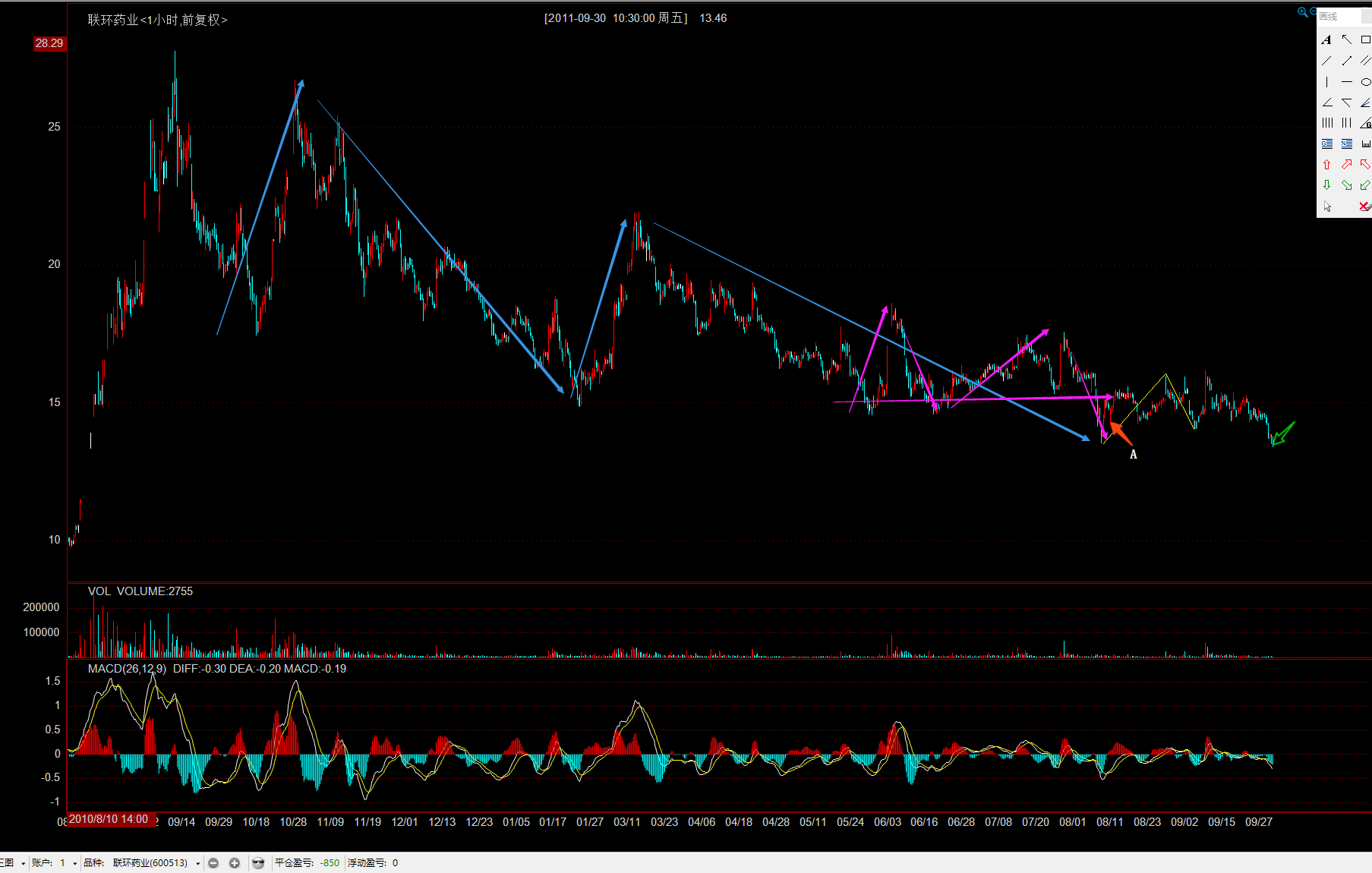
Task: Open the 主图 chart type dropdown
Action: tap(23, 863)
